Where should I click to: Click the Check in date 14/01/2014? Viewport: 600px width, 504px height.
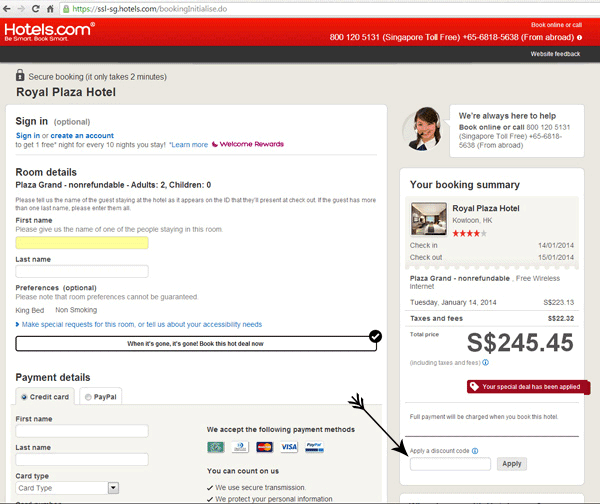coord(556,245)
